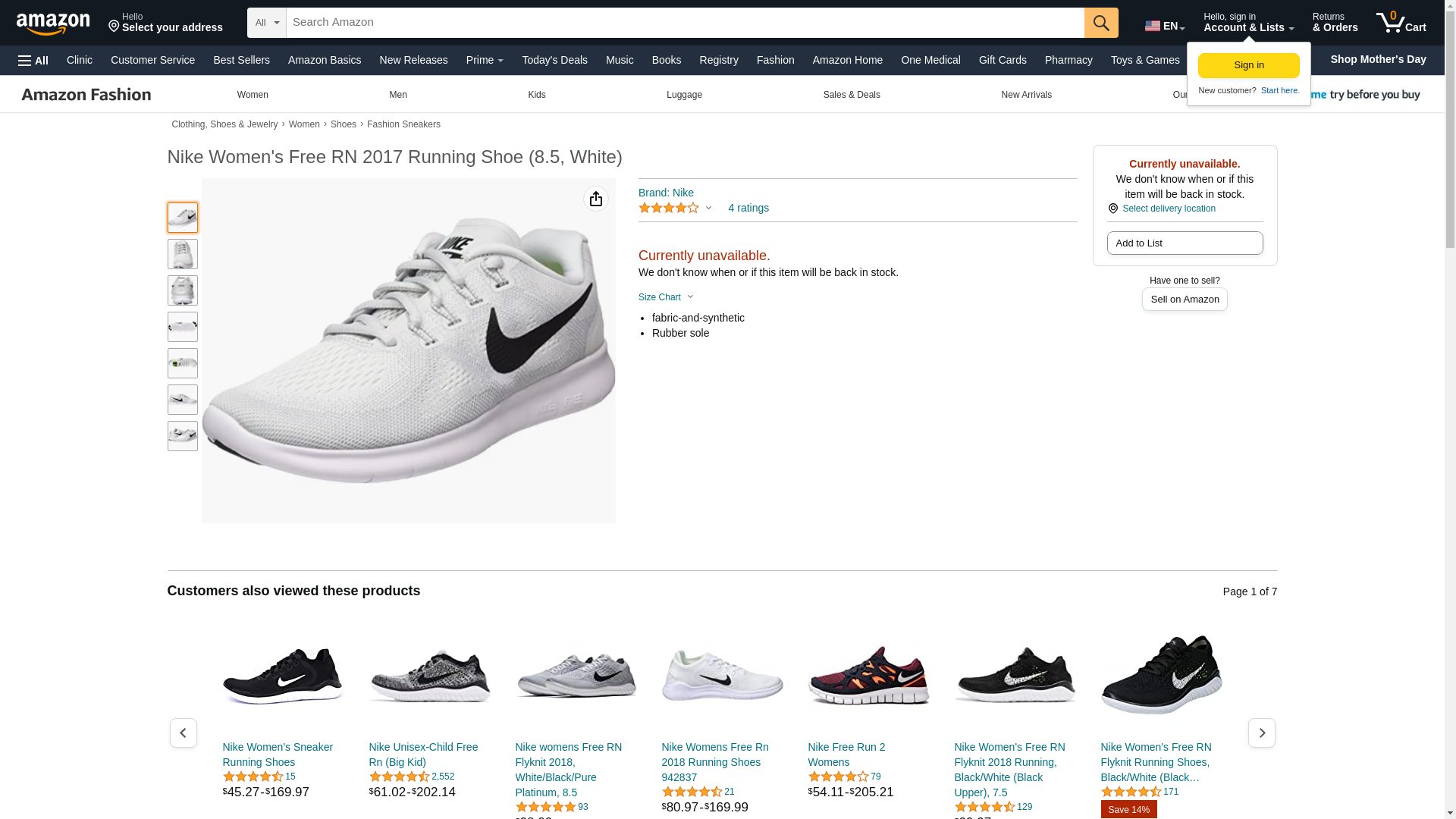Click the Amazon logo
The width and height of the screenshot is (1456, 819).
[53, 24]
